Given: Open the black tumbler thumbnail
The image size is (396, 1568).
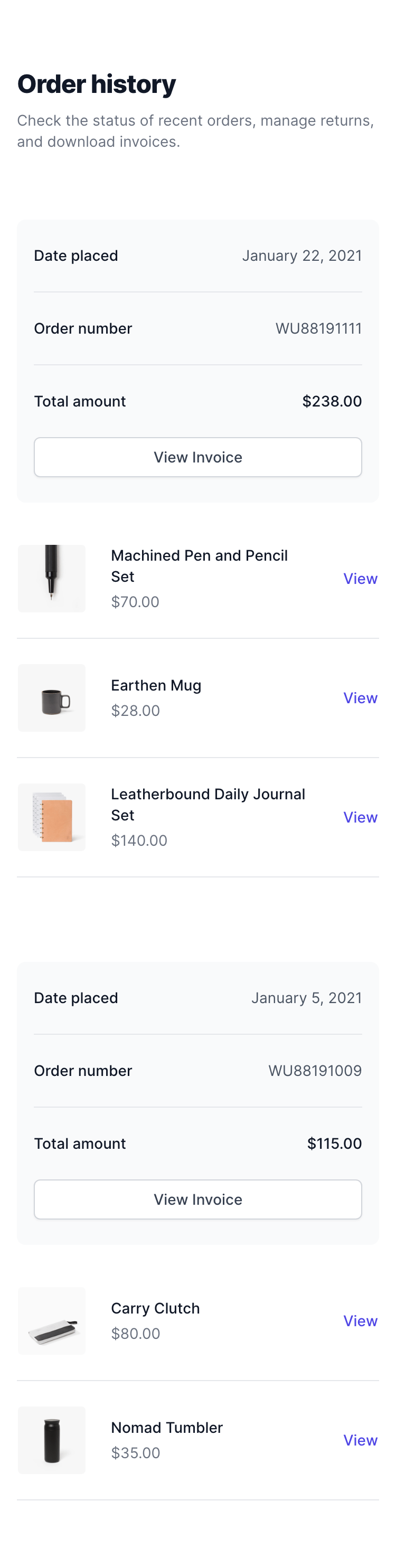Looking at the screenshot, I should coord(52,1440).
